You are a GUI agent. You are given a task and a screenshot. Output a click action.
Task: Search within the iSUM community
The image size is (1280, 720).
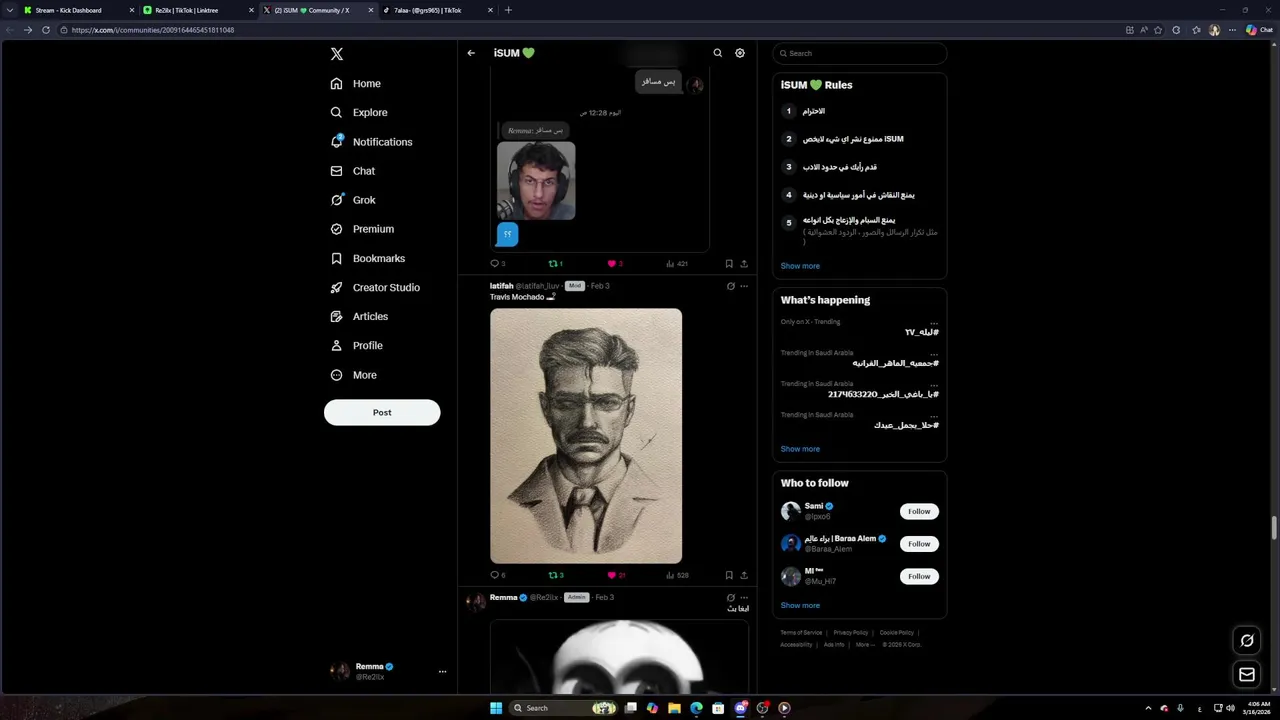click(x=717, y=53)
